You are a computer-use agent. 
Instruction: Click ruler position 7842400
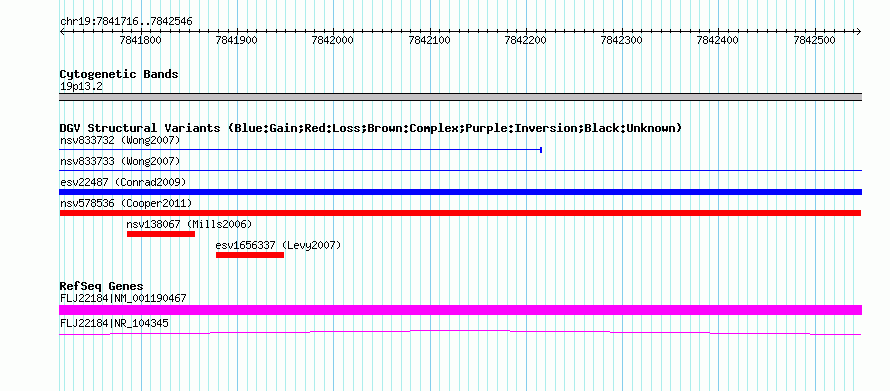click(718, 40)
